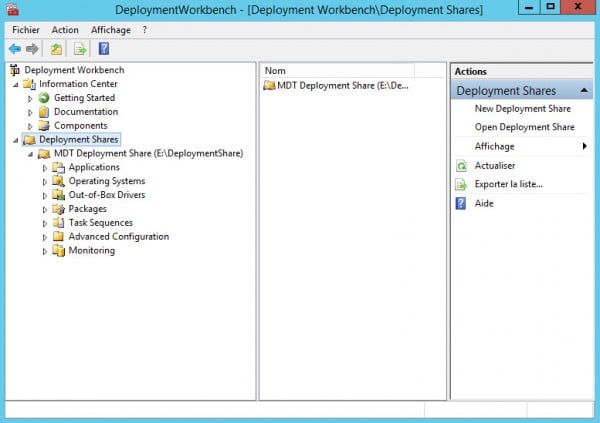The image size is (600, 423).
Task: Click the green Getting Started icon
Action: pos(44,98)
